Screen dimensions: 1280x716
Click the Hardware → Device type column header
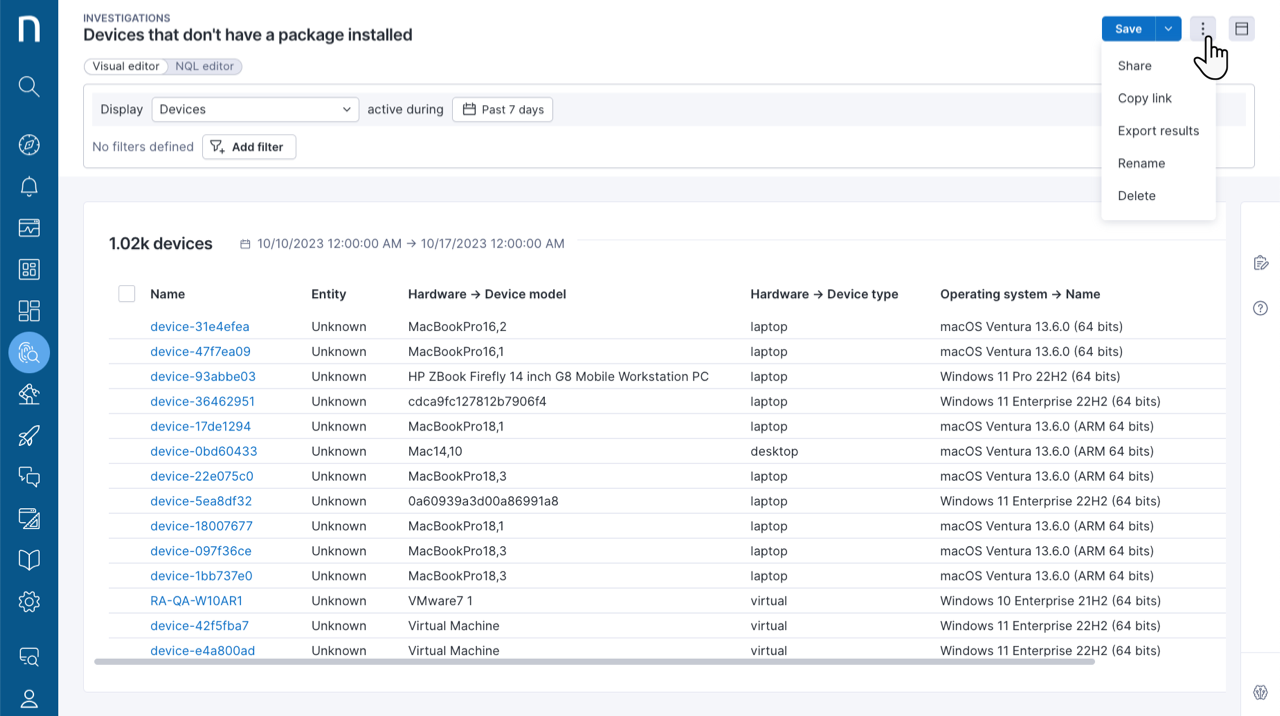(x=824, y=294)
